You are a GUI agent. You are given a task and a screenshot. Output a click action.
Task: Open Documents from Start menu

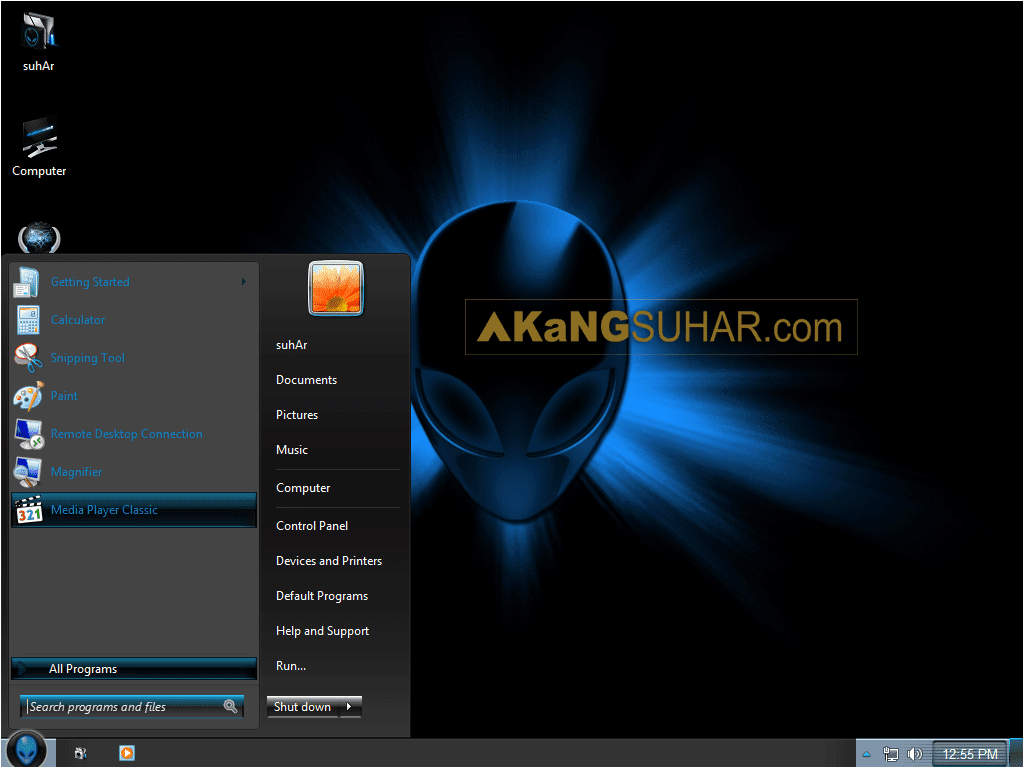tap(306, 380)
